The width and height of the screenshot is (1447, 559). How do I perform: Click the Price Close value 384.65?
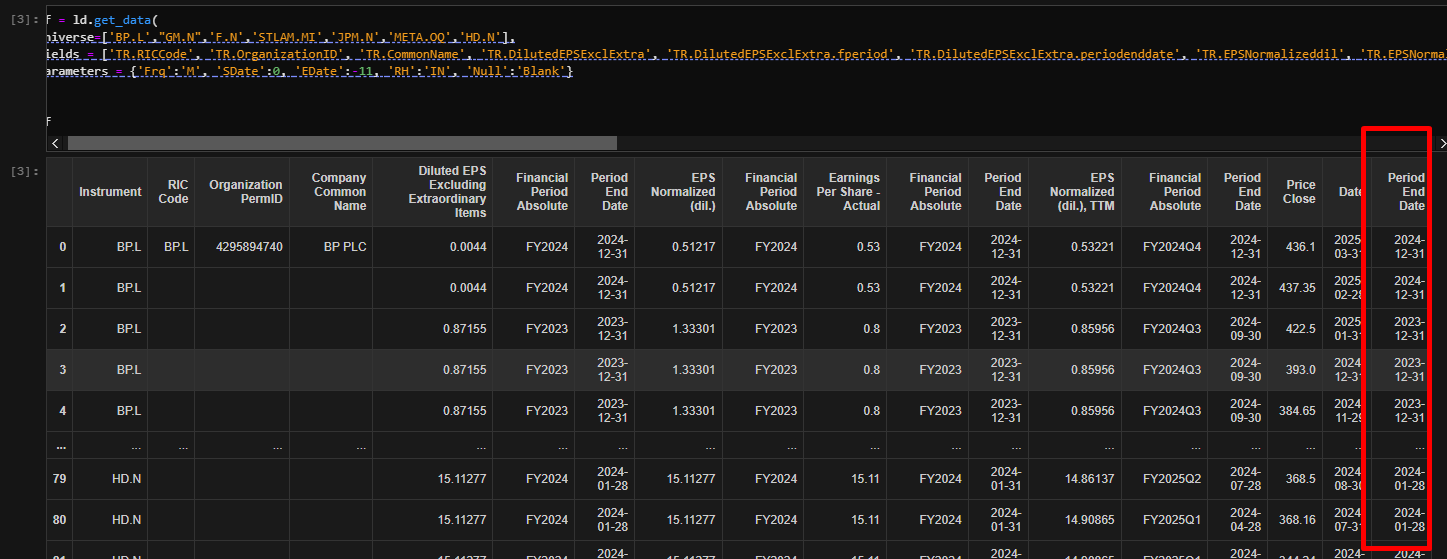[1294, 411]
